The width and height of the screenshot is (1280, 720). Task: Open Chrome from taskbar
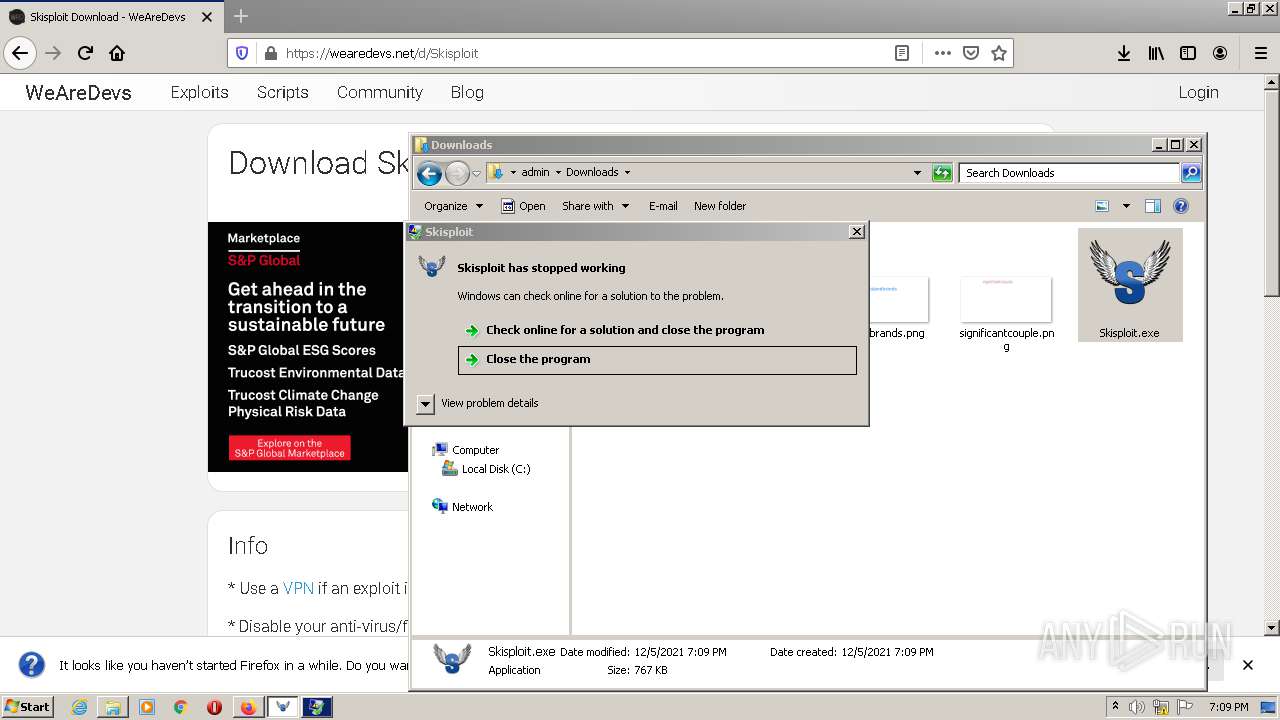click(x=180, y=707)
